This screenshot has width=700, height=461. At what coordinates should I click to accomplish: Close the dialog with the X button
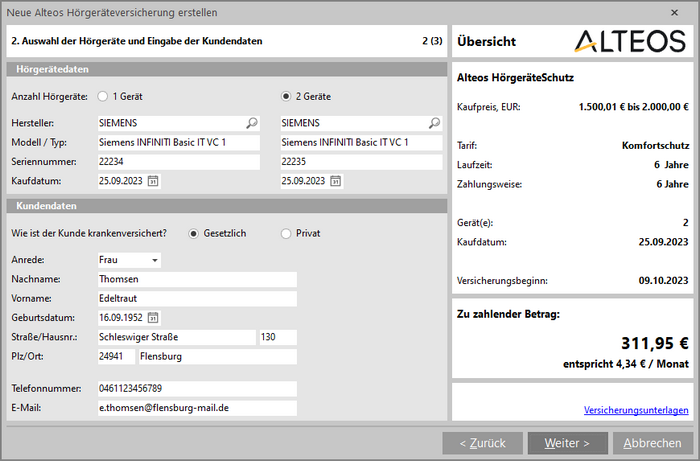[672, 13]
